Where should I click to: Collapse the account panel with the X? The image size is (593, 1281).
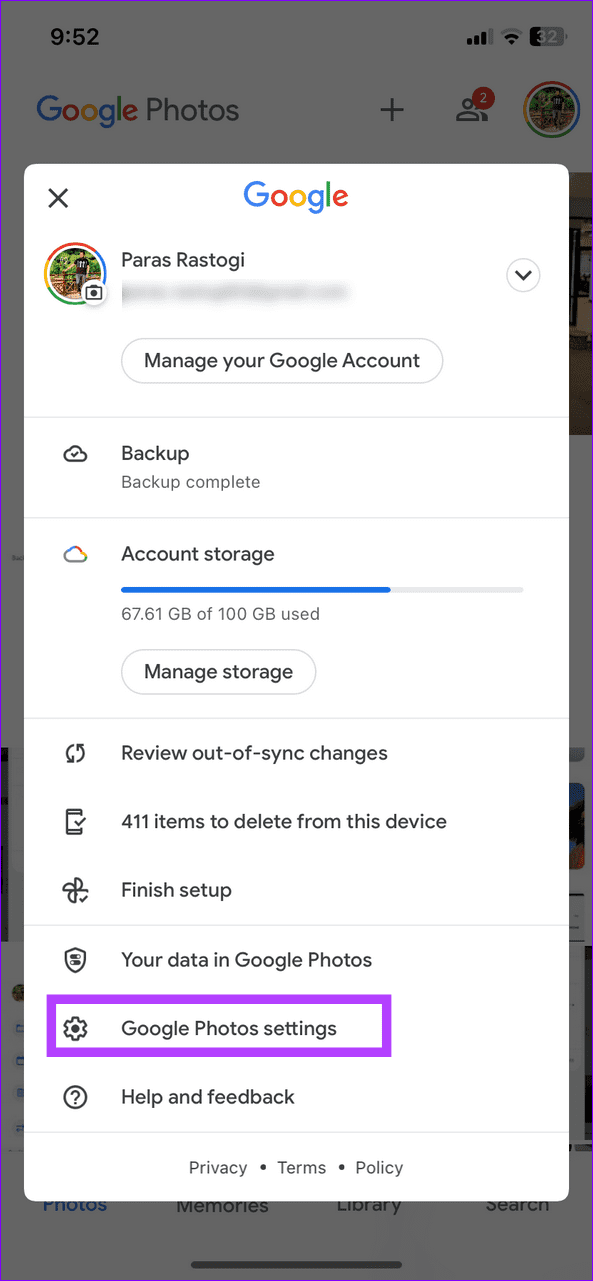(x=58, y=198)
